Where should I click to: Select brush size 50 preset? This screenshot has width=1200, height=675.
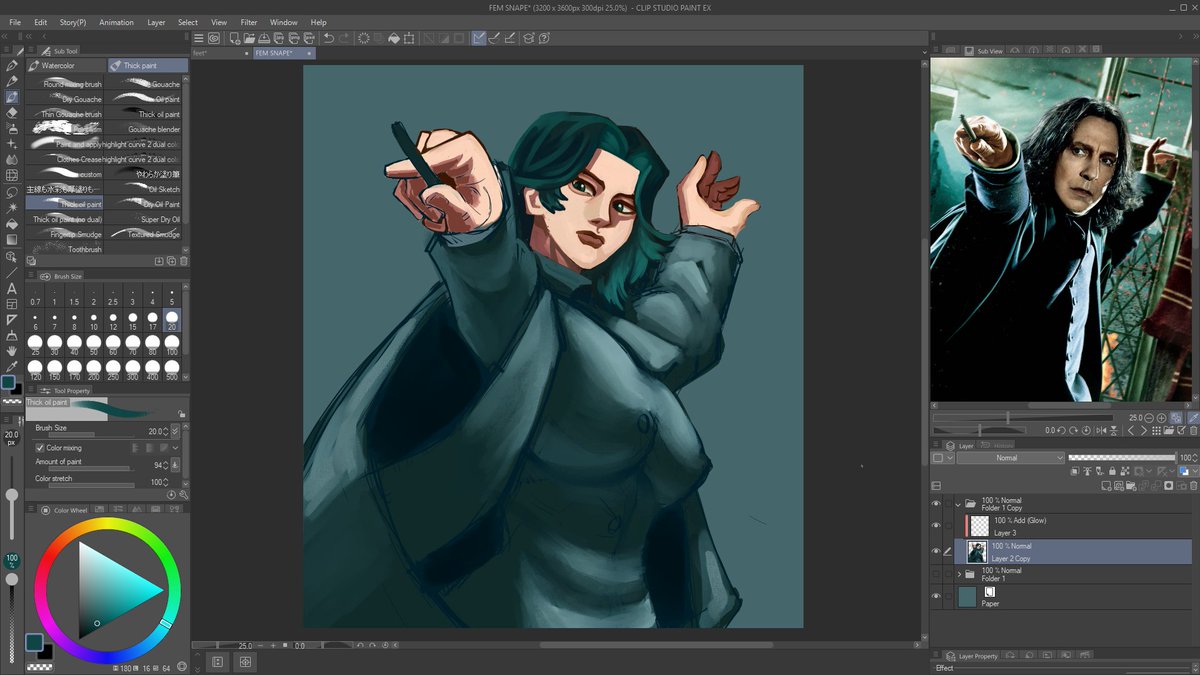93,345
